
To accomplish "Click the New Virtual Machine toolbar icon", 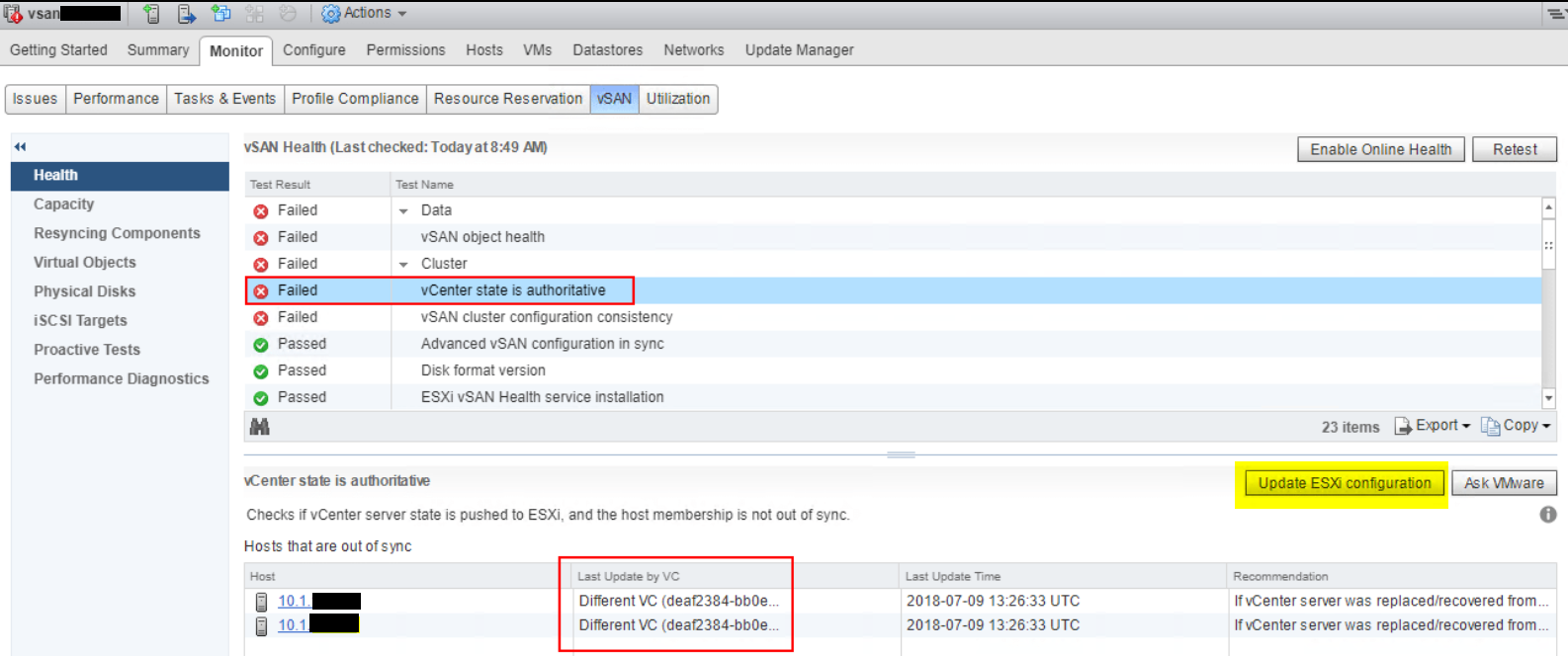I will point(221,14).
